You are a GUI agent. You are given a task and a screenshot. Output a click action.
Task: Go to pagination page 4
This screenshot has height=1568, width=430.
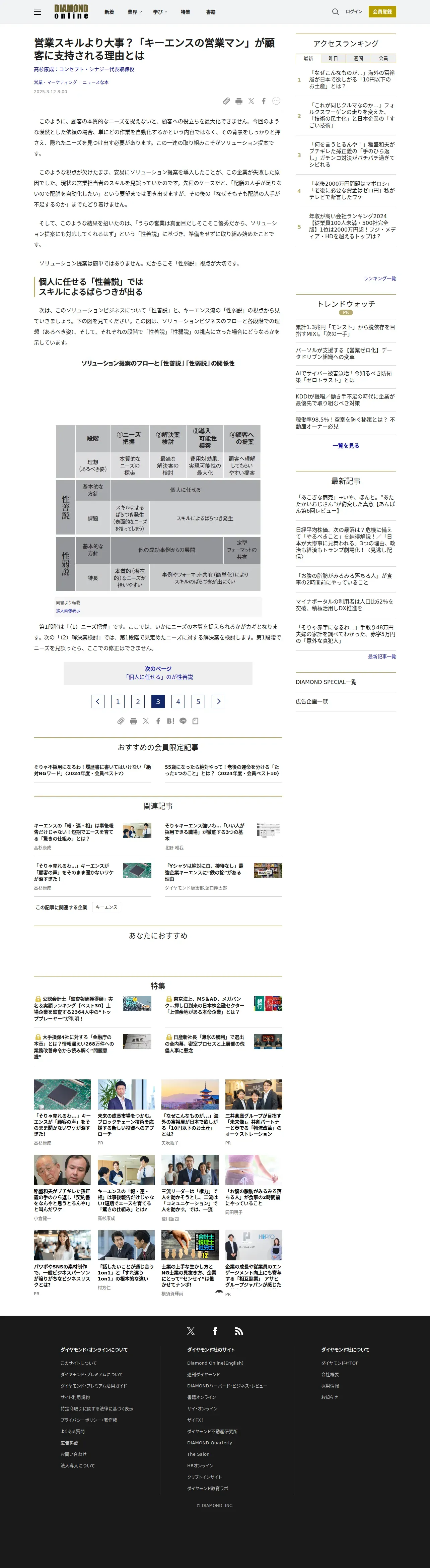[x=178, y=701]
